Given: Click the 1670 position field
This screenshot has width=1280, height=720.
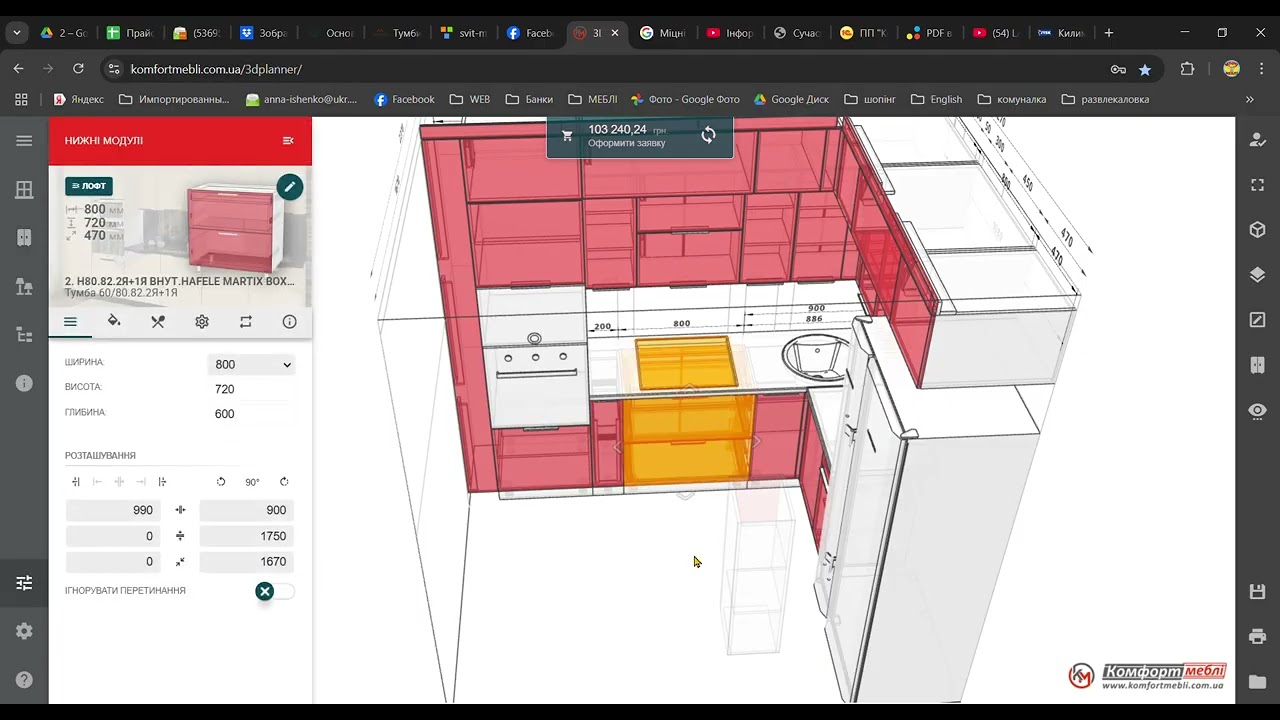Looking at the screenshot, I should pos(247,562).
